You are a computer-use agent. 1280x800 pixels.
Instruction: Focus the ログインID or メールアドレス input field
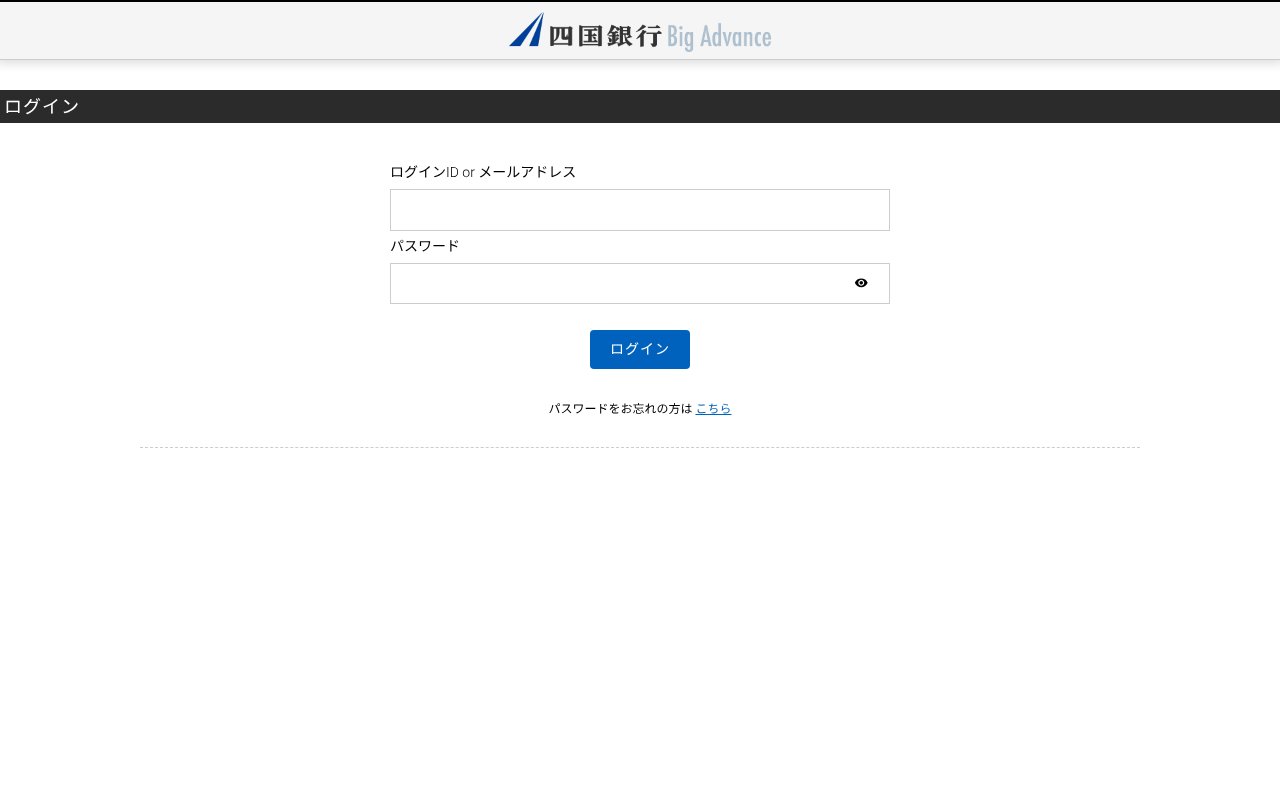pos(640,210)
